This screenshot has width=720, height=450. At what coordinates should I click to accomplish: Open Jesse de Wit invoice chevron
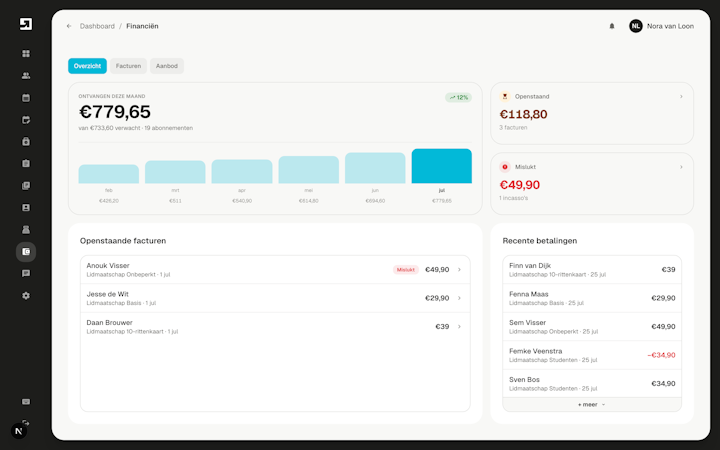pyautogui.click(x=459, y=298)
